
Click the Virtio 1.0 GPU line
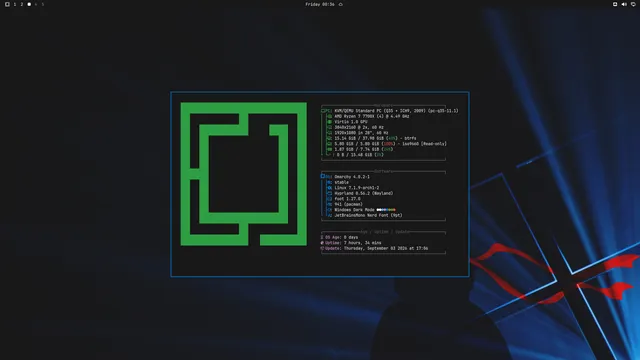pyautogui.click(x=351, y=122)
